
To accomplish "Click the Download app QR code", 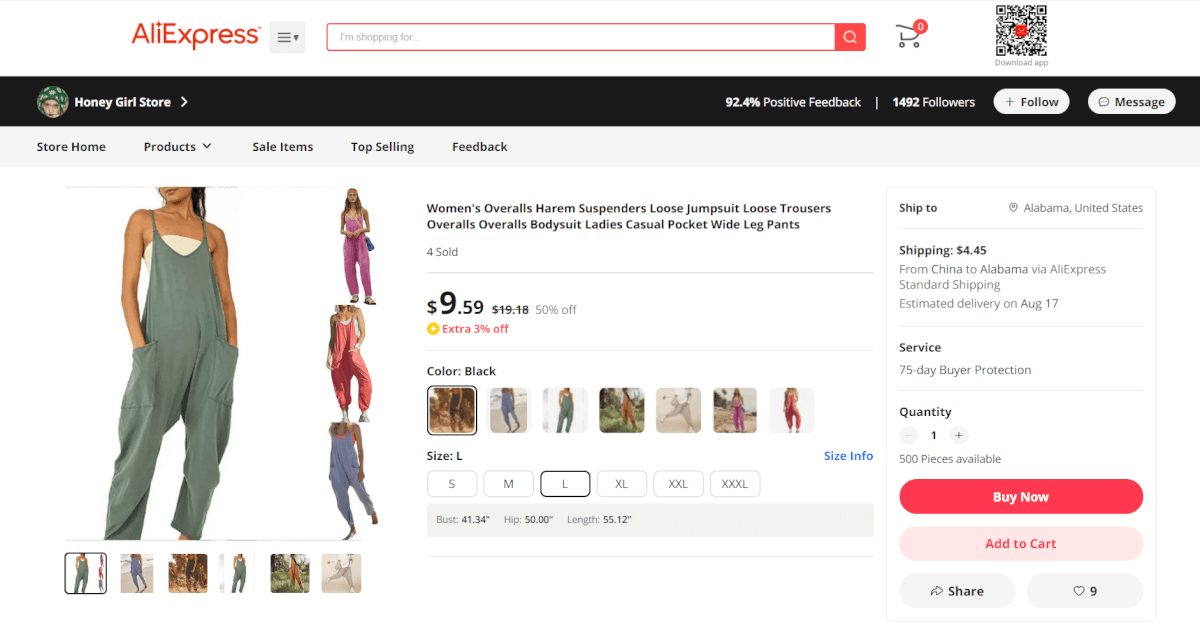I will pyautogui.click(x=1021, y=30).
